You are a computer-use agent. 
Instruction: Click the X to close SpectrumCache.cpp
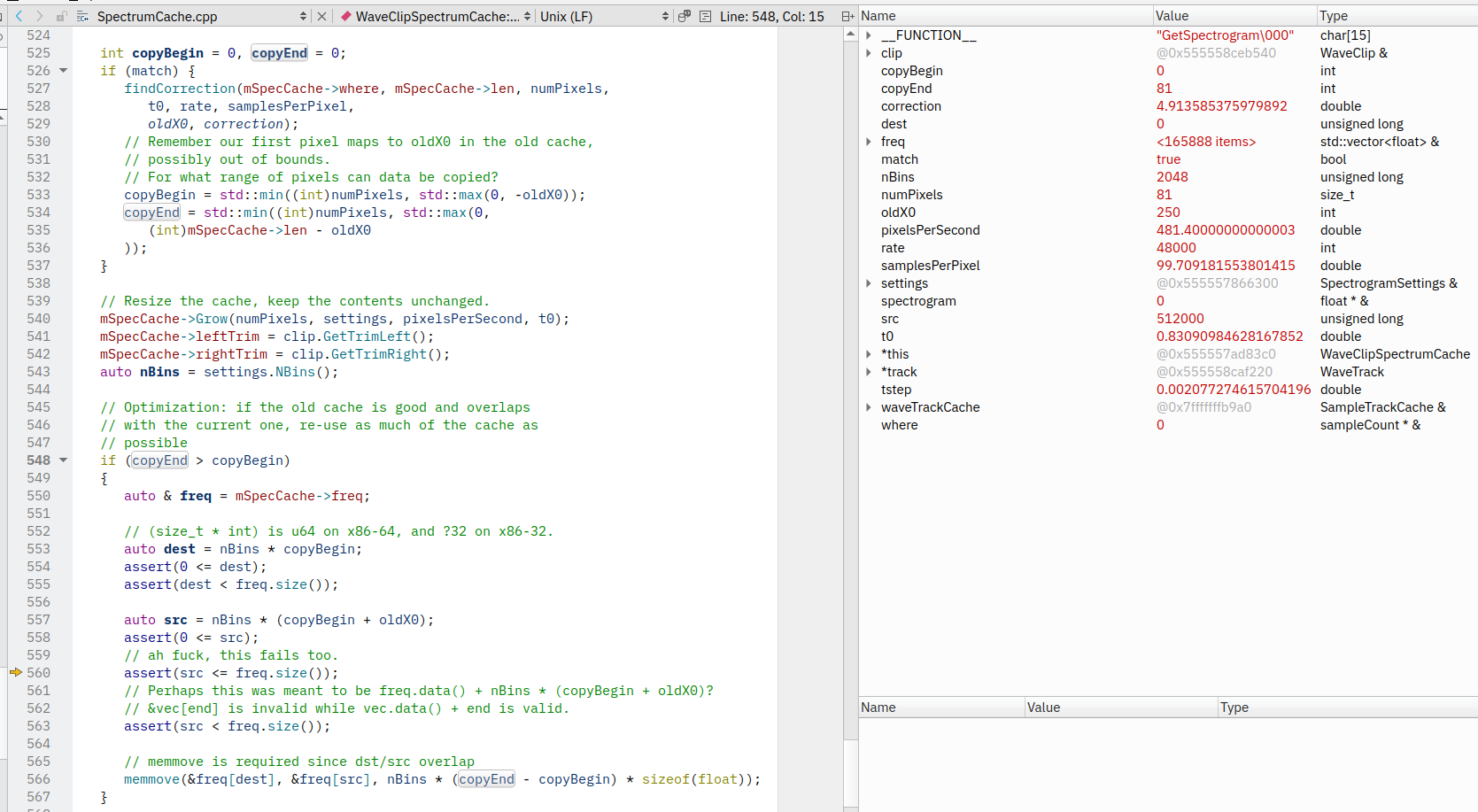321,15
